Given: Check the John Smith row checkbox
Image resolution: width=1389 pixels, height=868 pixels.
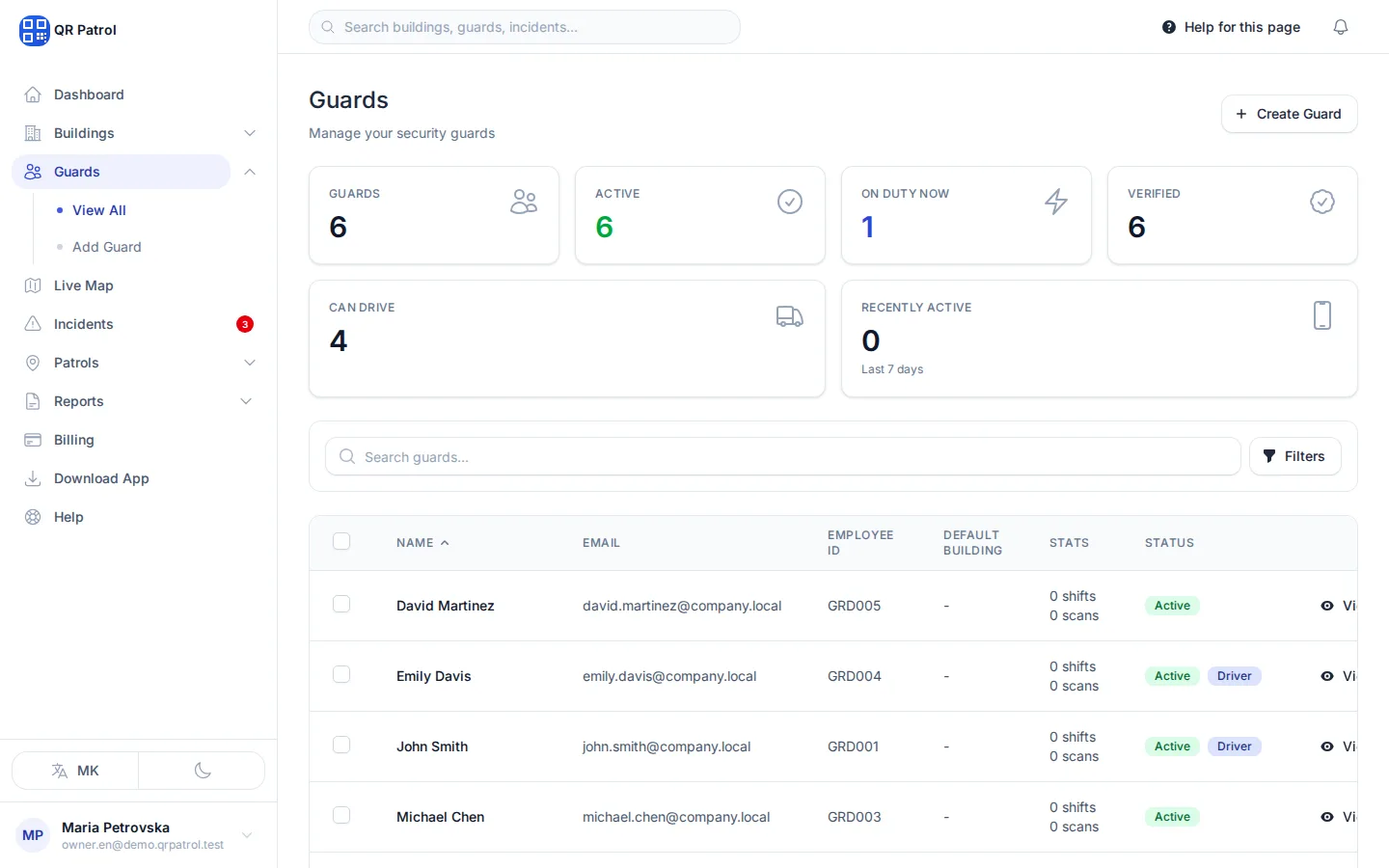Looking at the screenshot, I should tap(341, 745).
